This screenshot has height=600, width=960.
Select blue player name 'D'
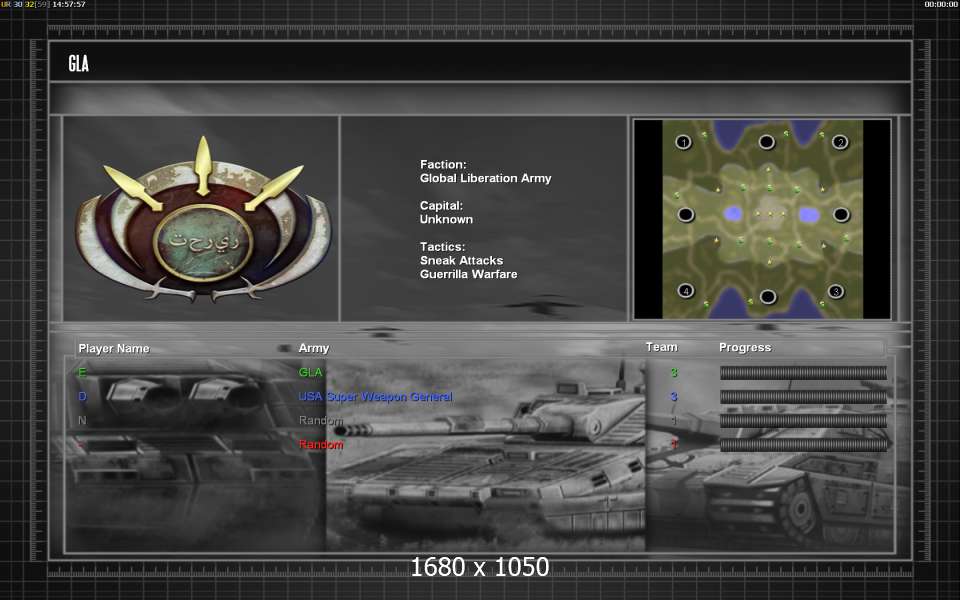[83, 396]
